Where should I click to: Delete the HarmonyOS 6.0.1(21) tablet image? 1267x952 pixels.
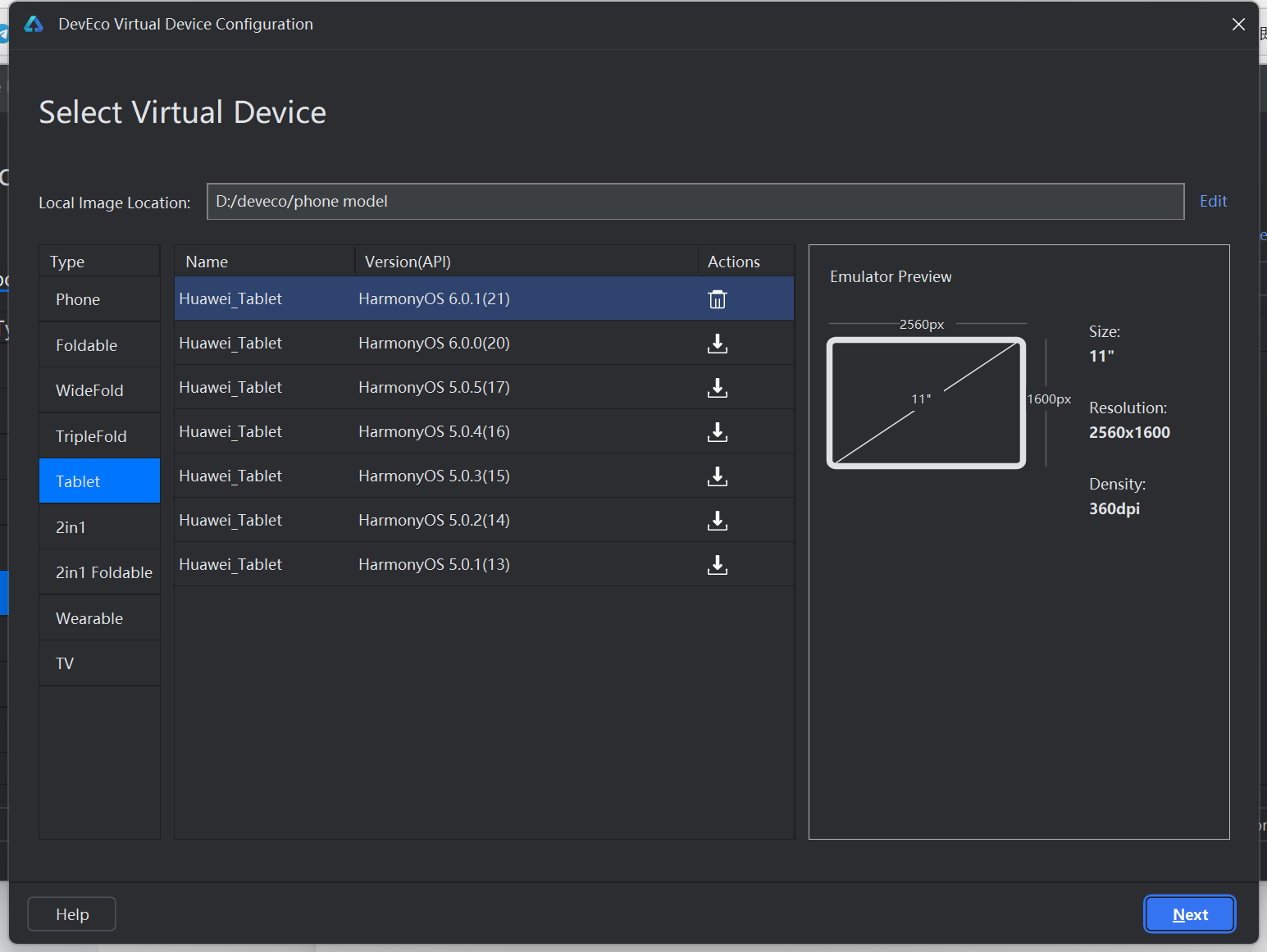tap(718, 299)
